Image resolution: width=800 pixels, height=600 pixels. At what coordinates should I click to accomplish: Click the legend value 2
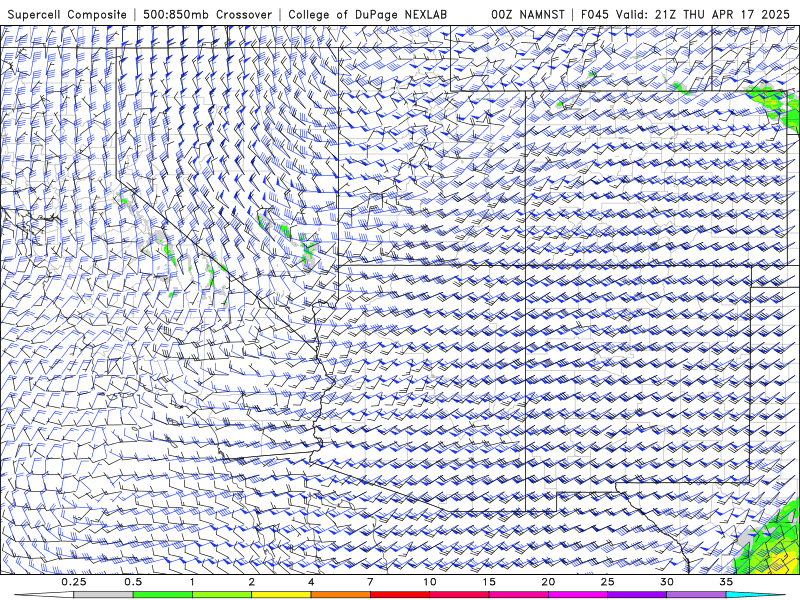(x=252, y=582)
